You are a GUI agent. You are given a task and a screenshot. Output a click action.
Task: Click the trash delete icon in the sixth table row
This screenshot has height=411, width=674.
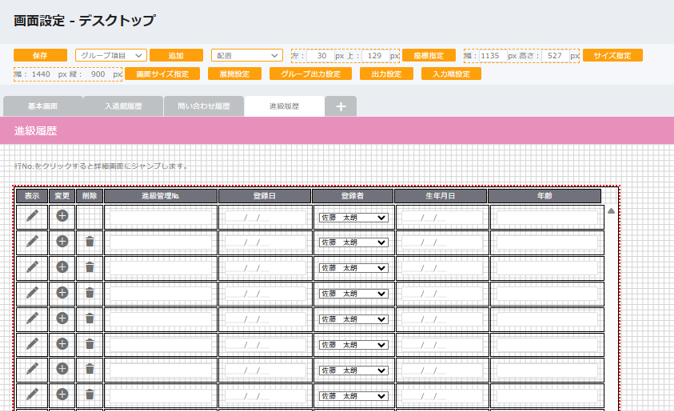pos(89,344)
